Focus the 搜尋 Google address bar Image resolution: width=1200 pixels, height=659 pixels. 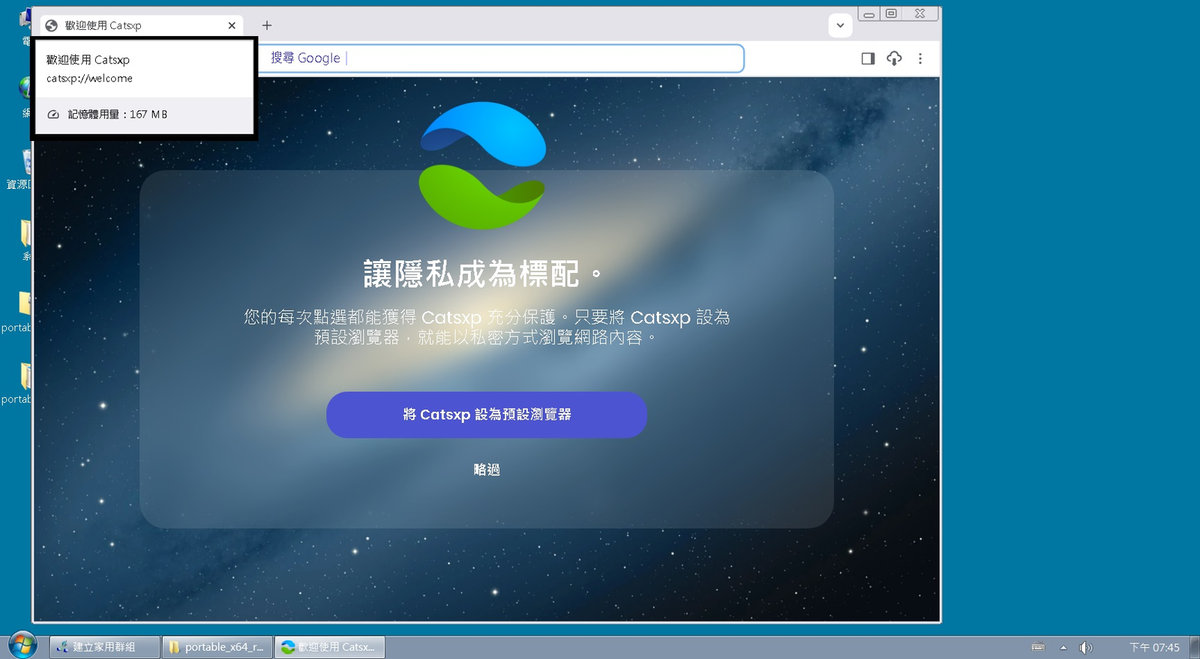click(x=502, y=58)
